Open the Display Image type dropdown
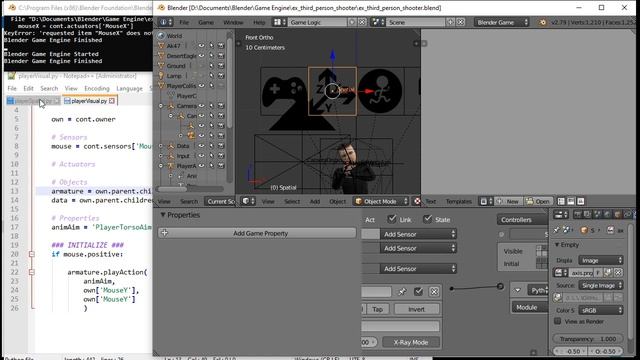 click(601, 260)
